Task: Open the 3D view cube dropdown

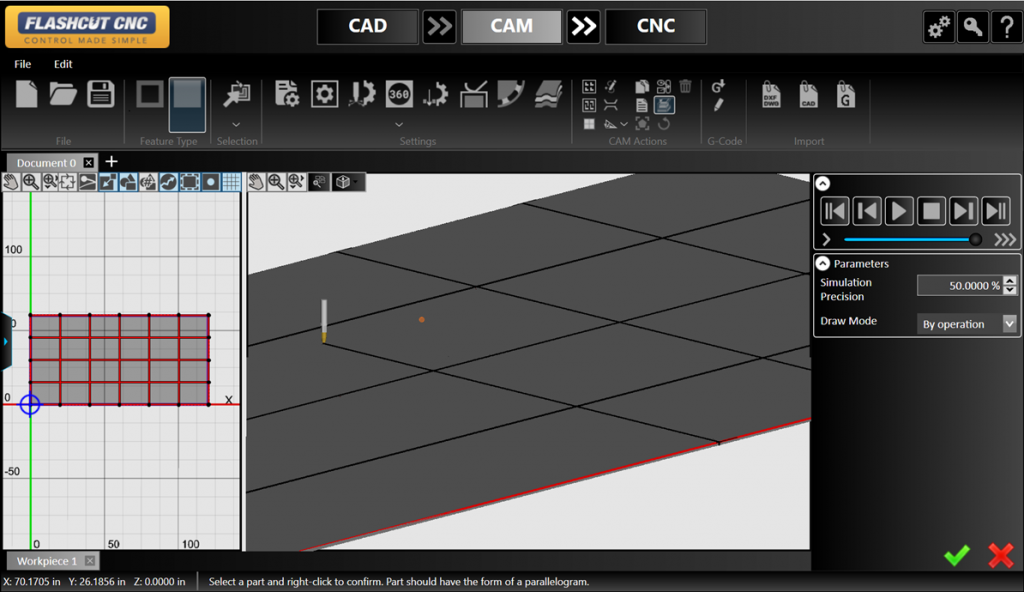Action: 348,182
